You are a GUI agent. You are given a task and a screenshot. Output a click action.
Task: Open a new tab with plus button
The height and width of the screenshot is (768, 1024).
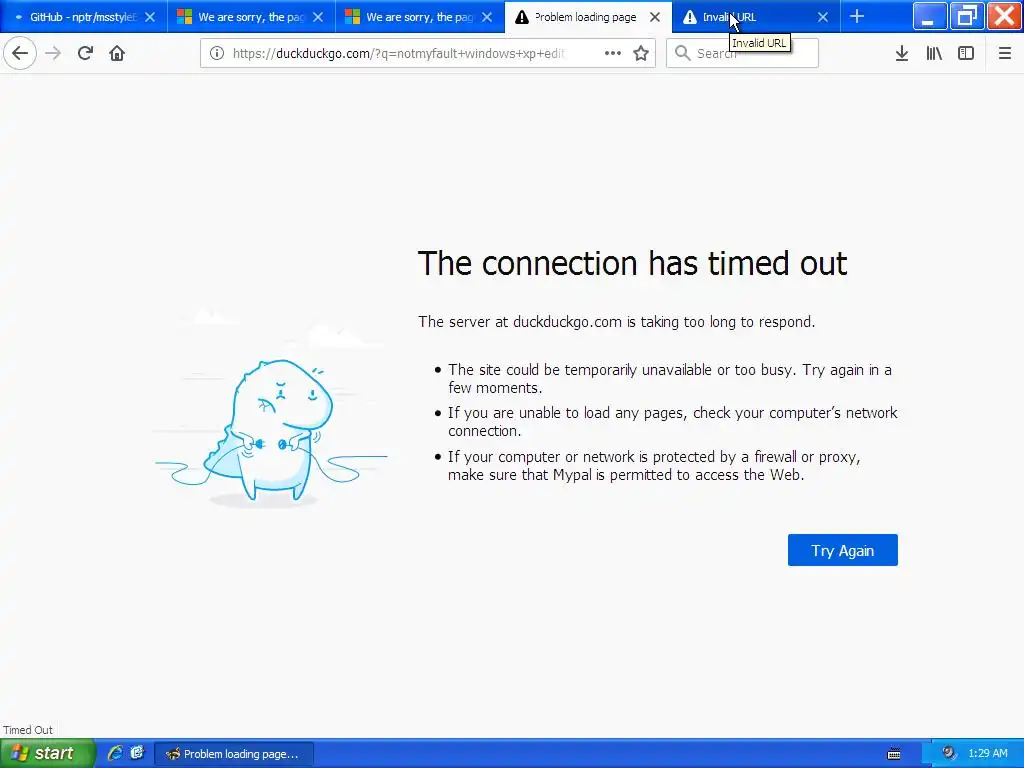click(857, 16)
